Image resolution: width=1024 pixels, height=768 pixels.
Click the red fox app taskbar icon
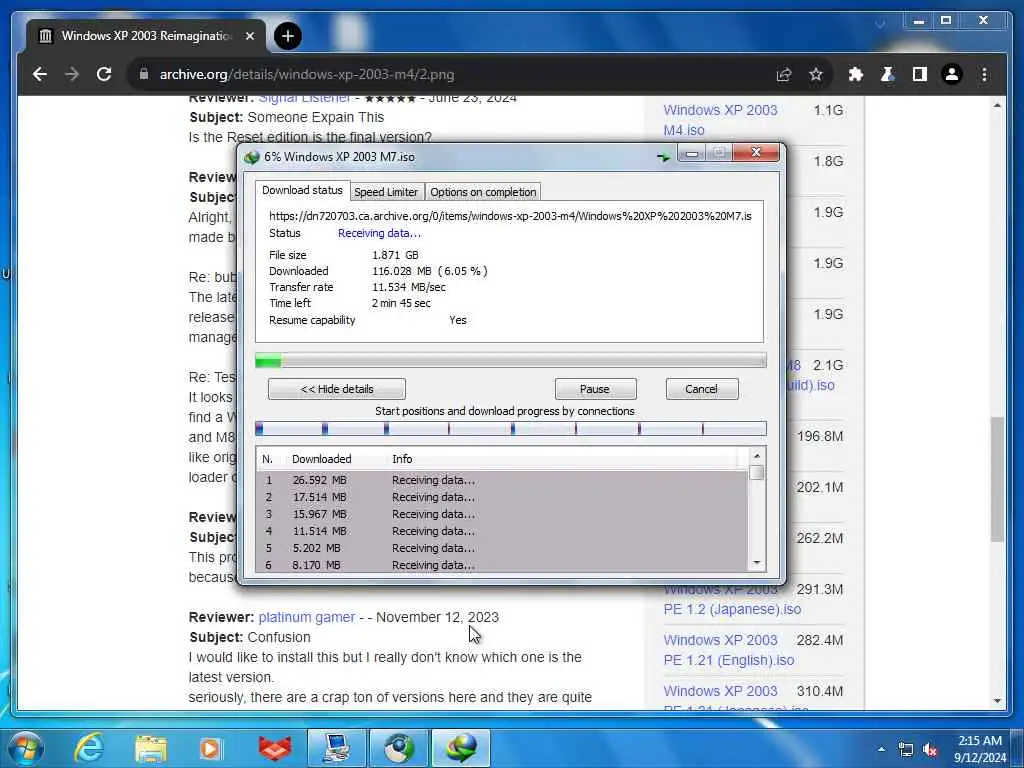tap(275, 748)
